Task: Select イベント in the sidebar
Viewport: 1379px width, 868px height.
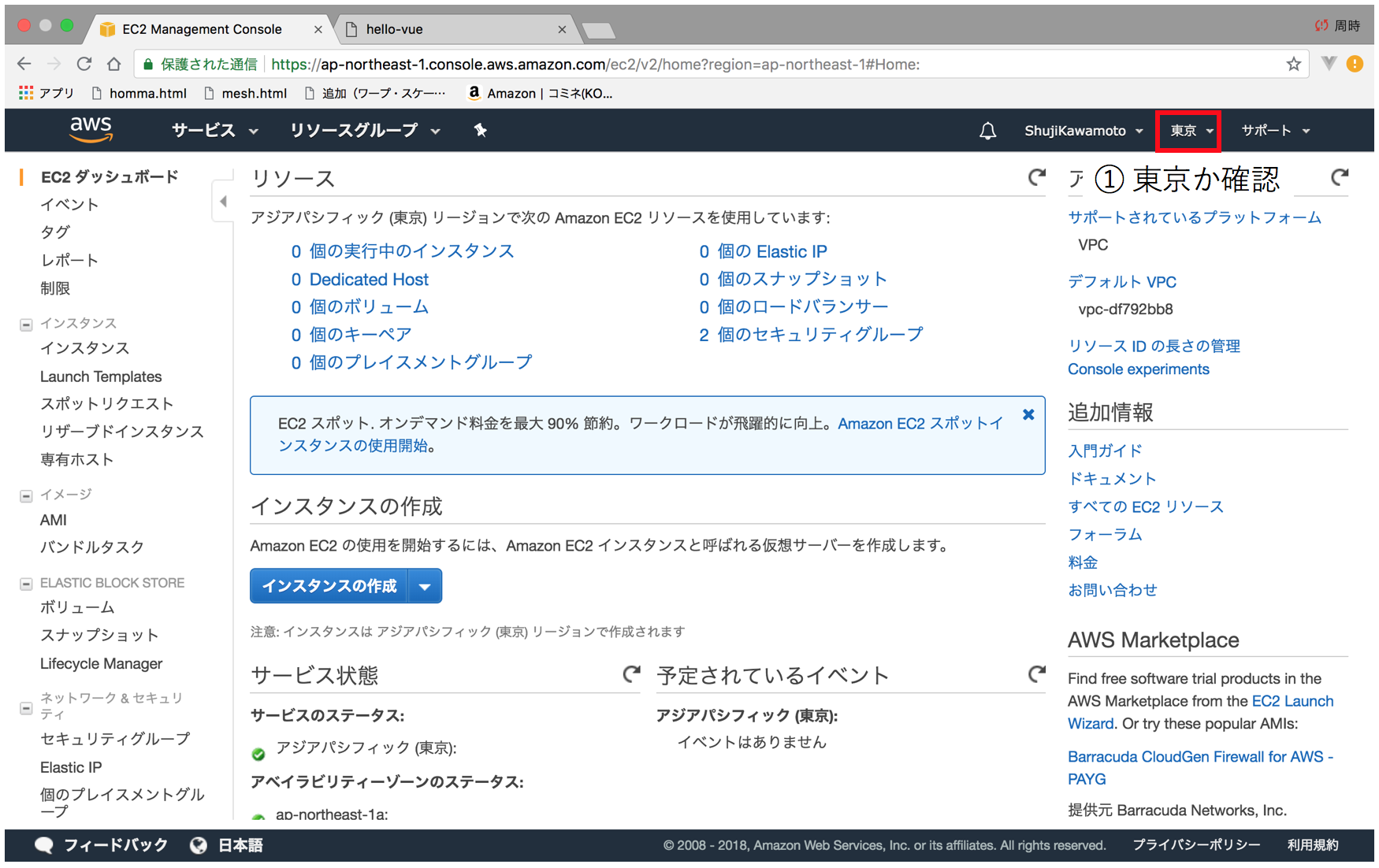Action: click(69, 204)
